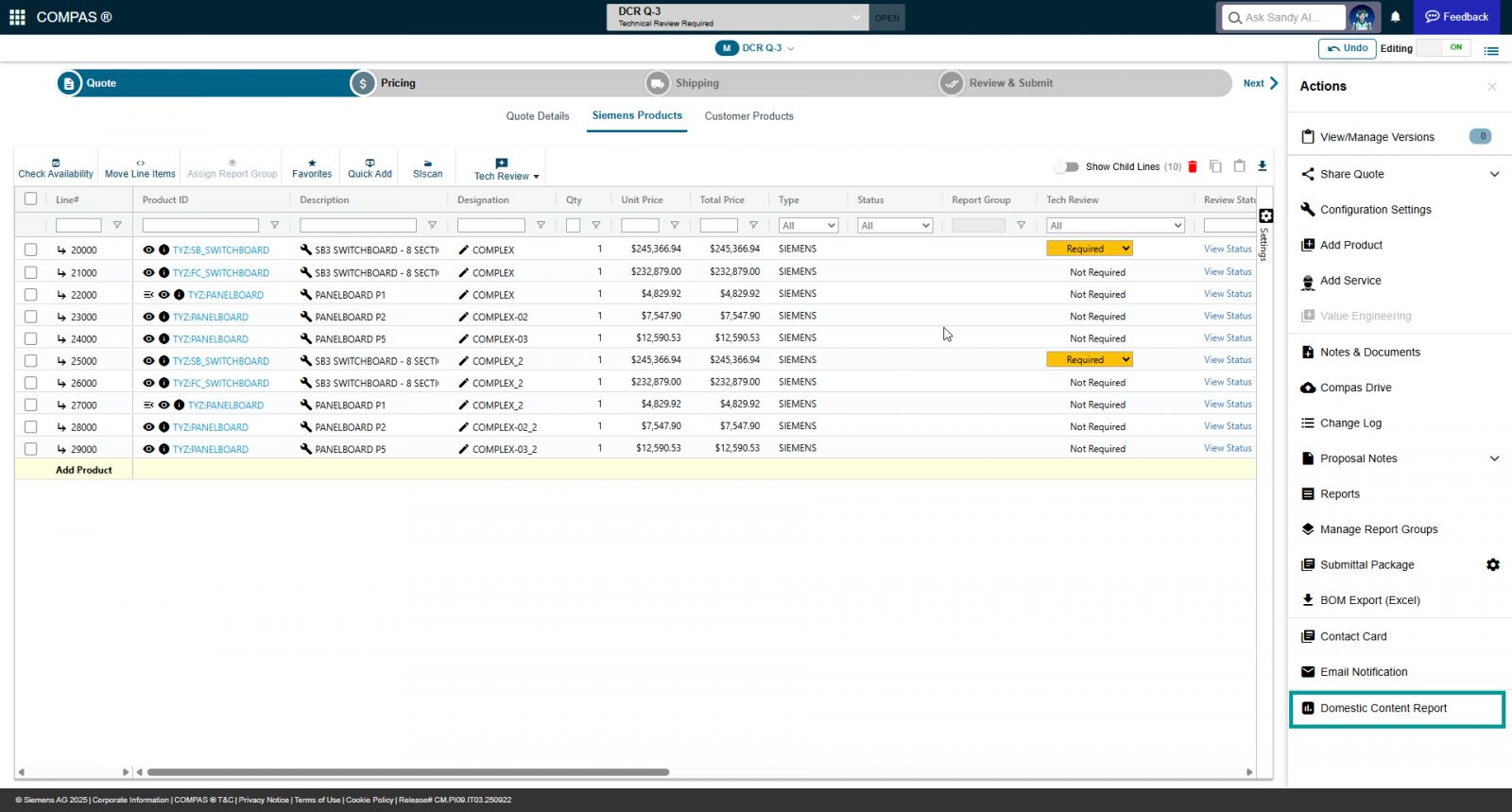This screenshot has width=1512, height=812.
Task: Click Next to advance step
Action: pyautogui.click(x=1261, y=83)
